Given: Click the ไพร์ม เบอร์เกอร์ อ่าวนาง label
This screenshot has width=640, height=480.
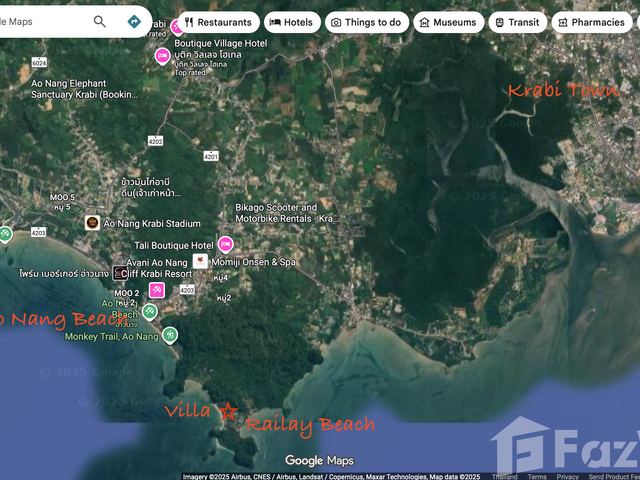Looking at the screenshot, I should click(64, 273).
